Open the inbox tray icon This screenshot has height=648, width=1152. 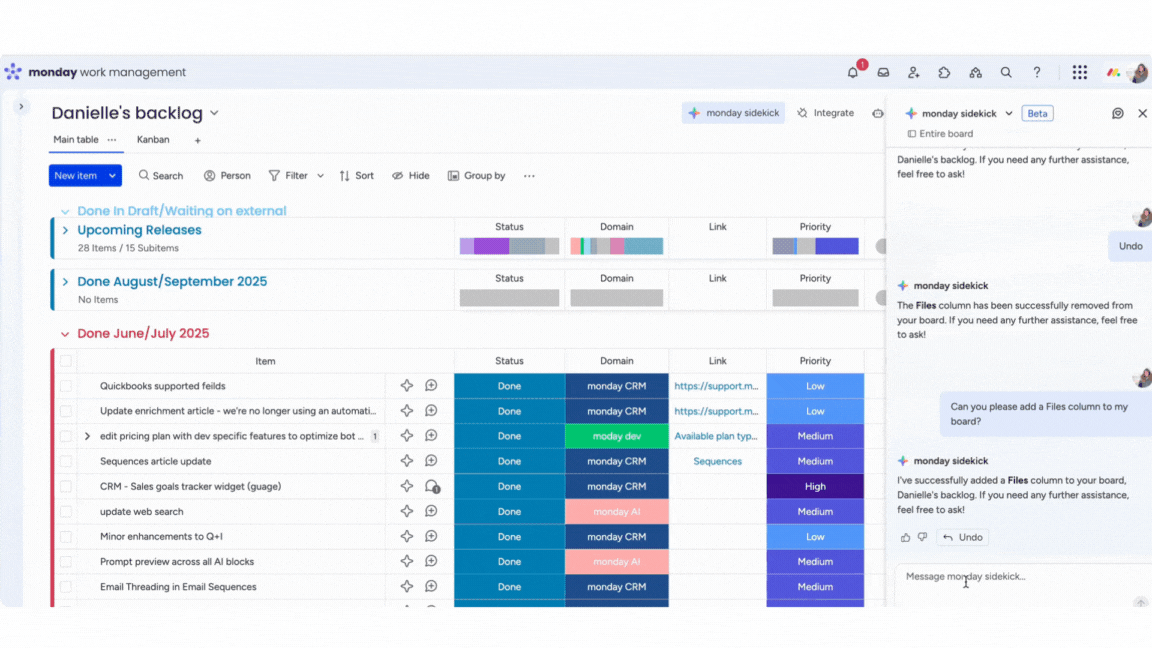[883, 73]
